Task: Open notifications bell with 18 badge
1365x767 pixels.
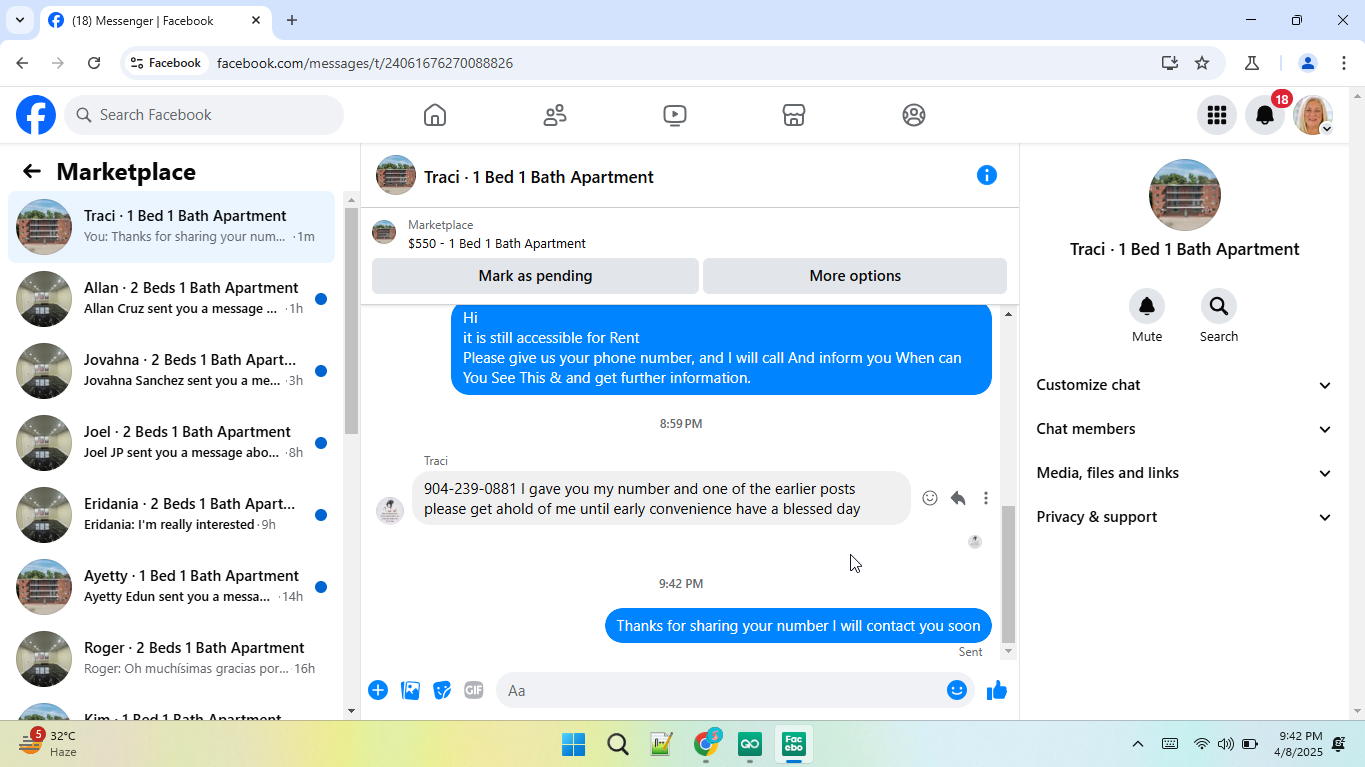Action: 1265,115
